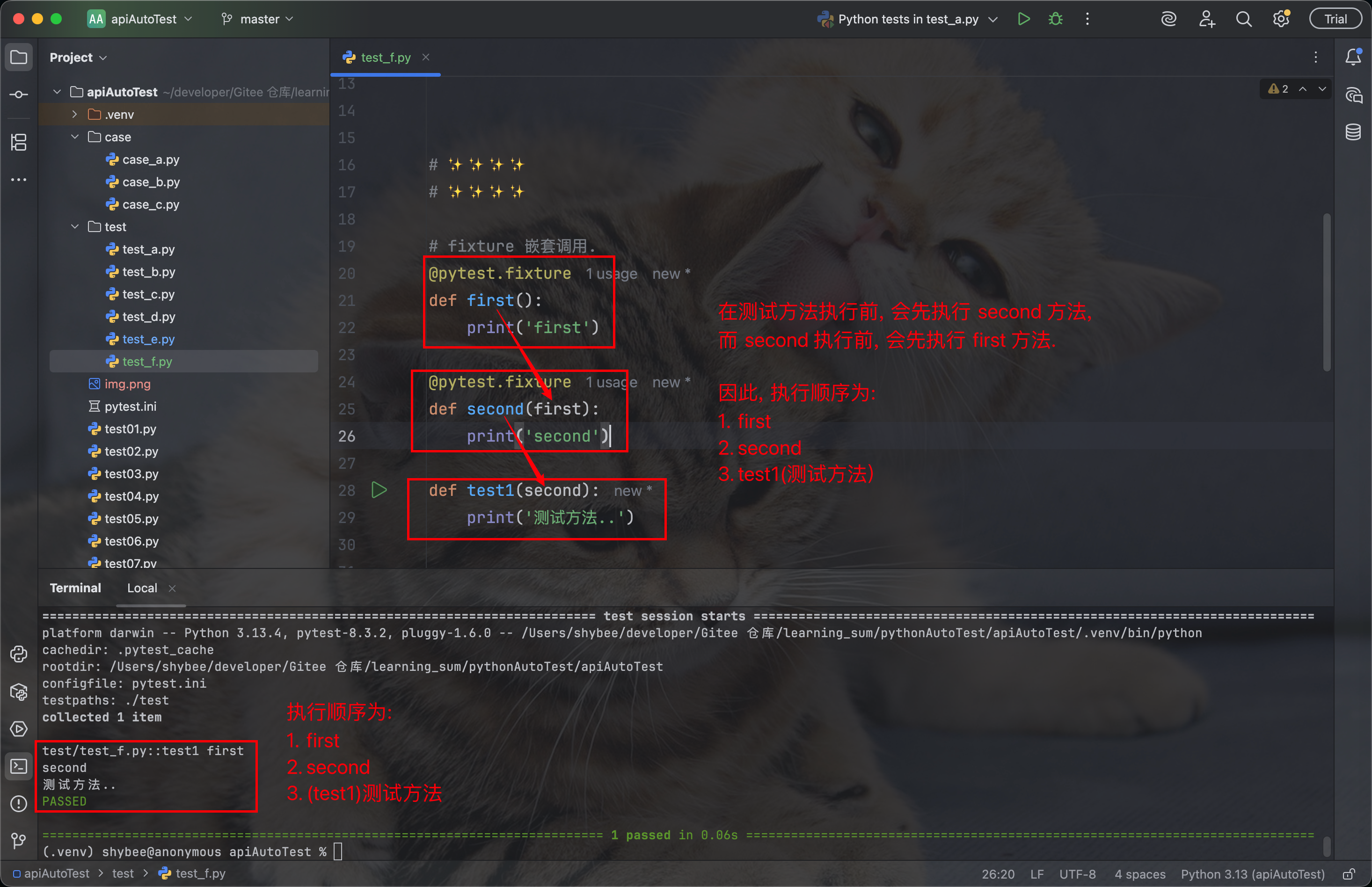Open the Database tool window

click(1353, 132)
